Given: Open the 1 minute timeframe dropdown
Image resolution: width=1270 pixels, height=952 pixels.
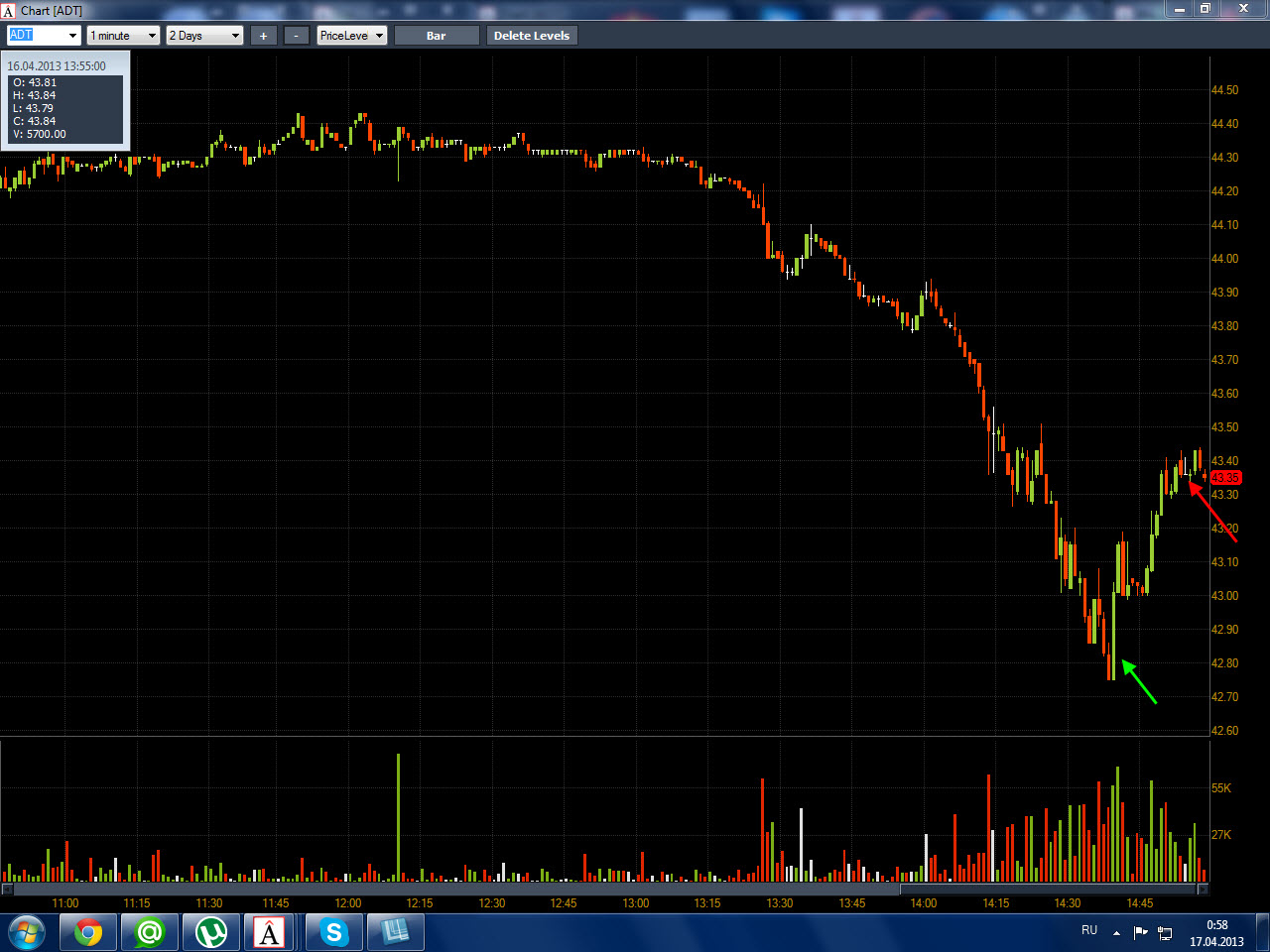Looking at the screenshot, I should coord(123,36).
